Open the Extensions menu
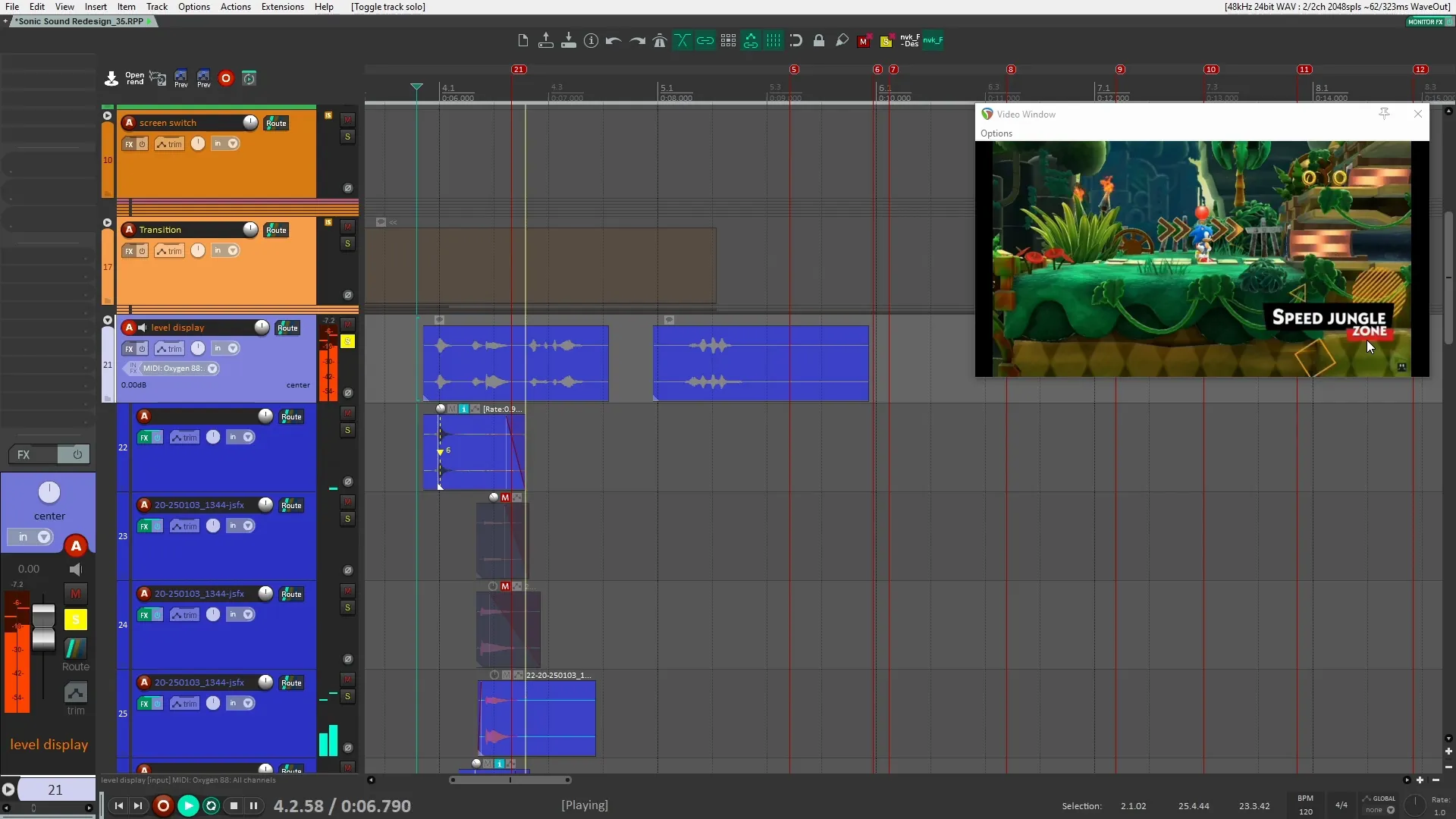The width and height of the screenshot is (1456, 819). (x=283, y=7)
